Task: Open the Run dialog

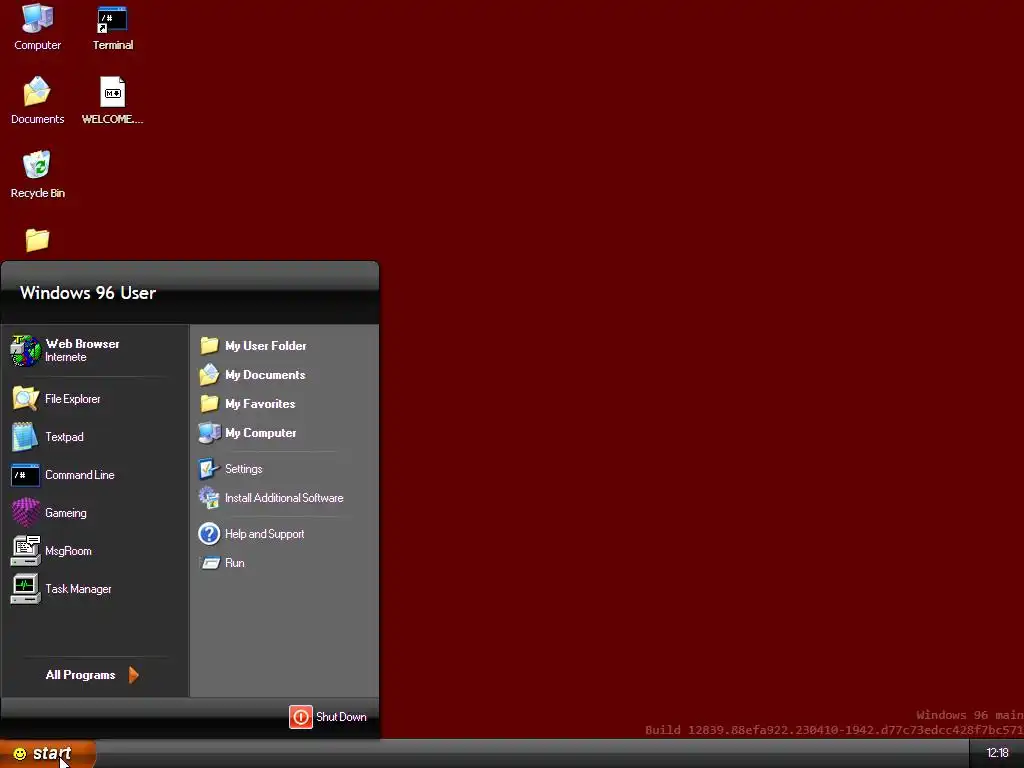Action: pos(222,563)
